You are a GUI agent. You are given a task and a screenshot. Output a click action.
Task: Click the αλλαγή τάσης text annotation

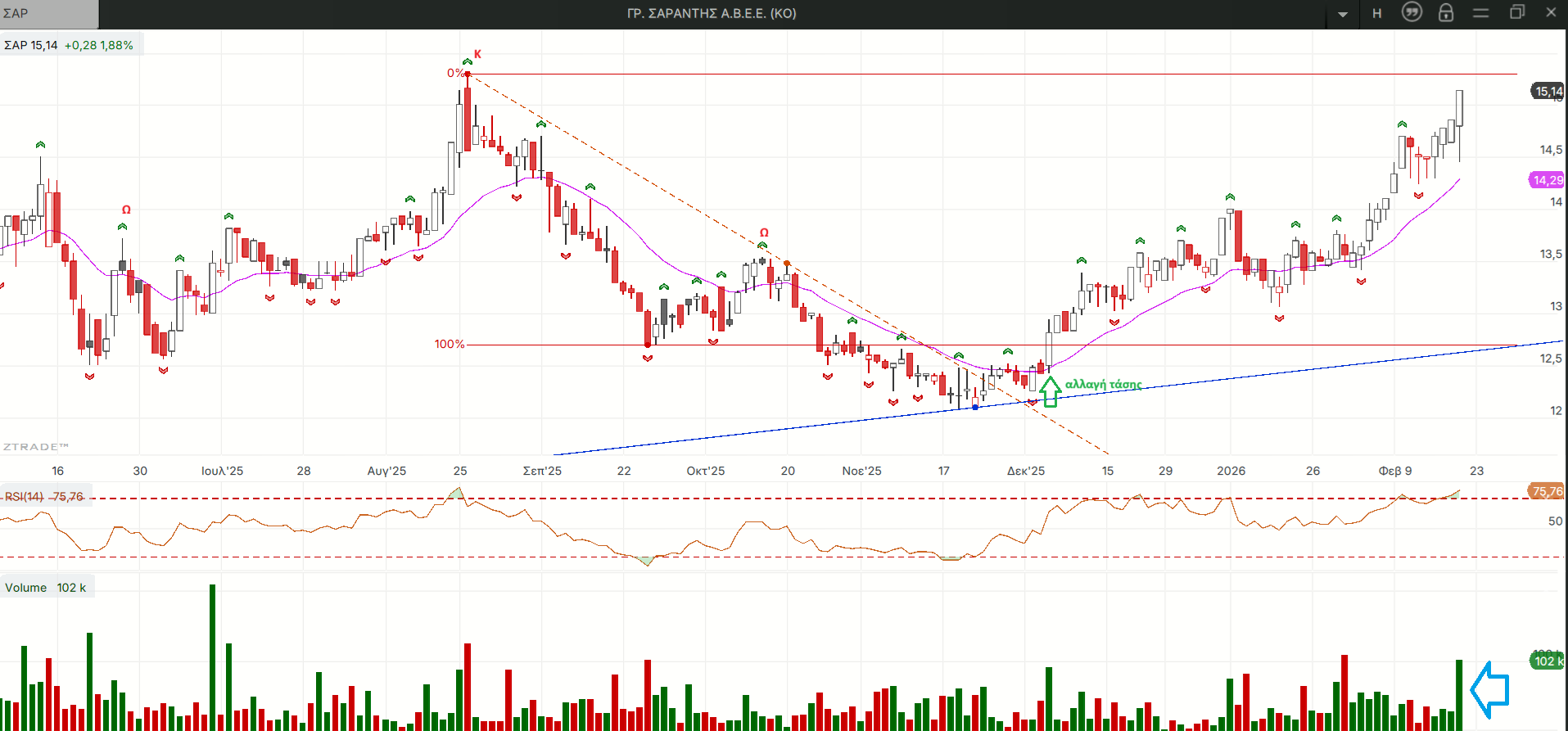tap(1103, 384)
